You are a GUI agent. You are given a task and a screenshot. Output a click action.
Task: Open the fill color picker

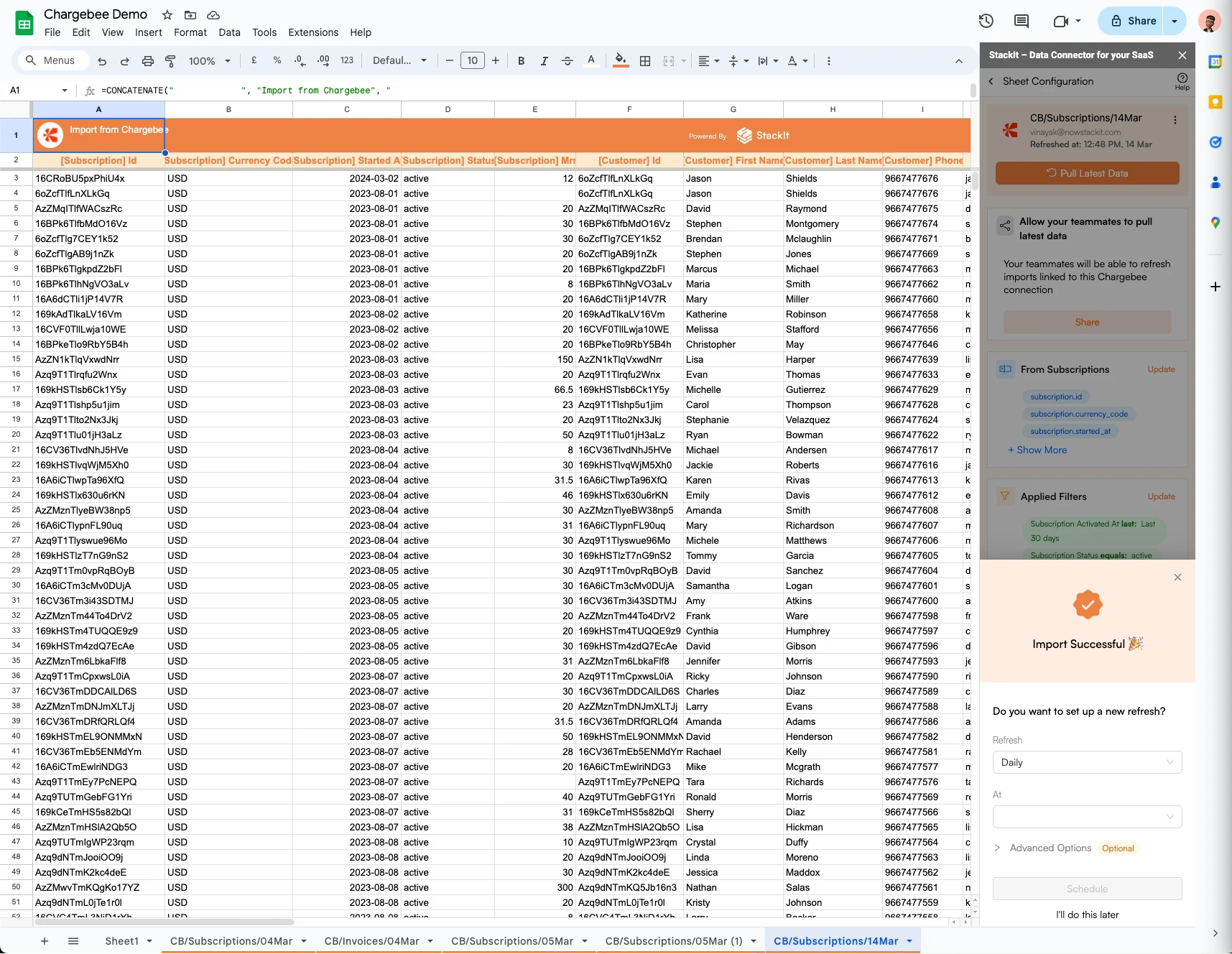621,61
